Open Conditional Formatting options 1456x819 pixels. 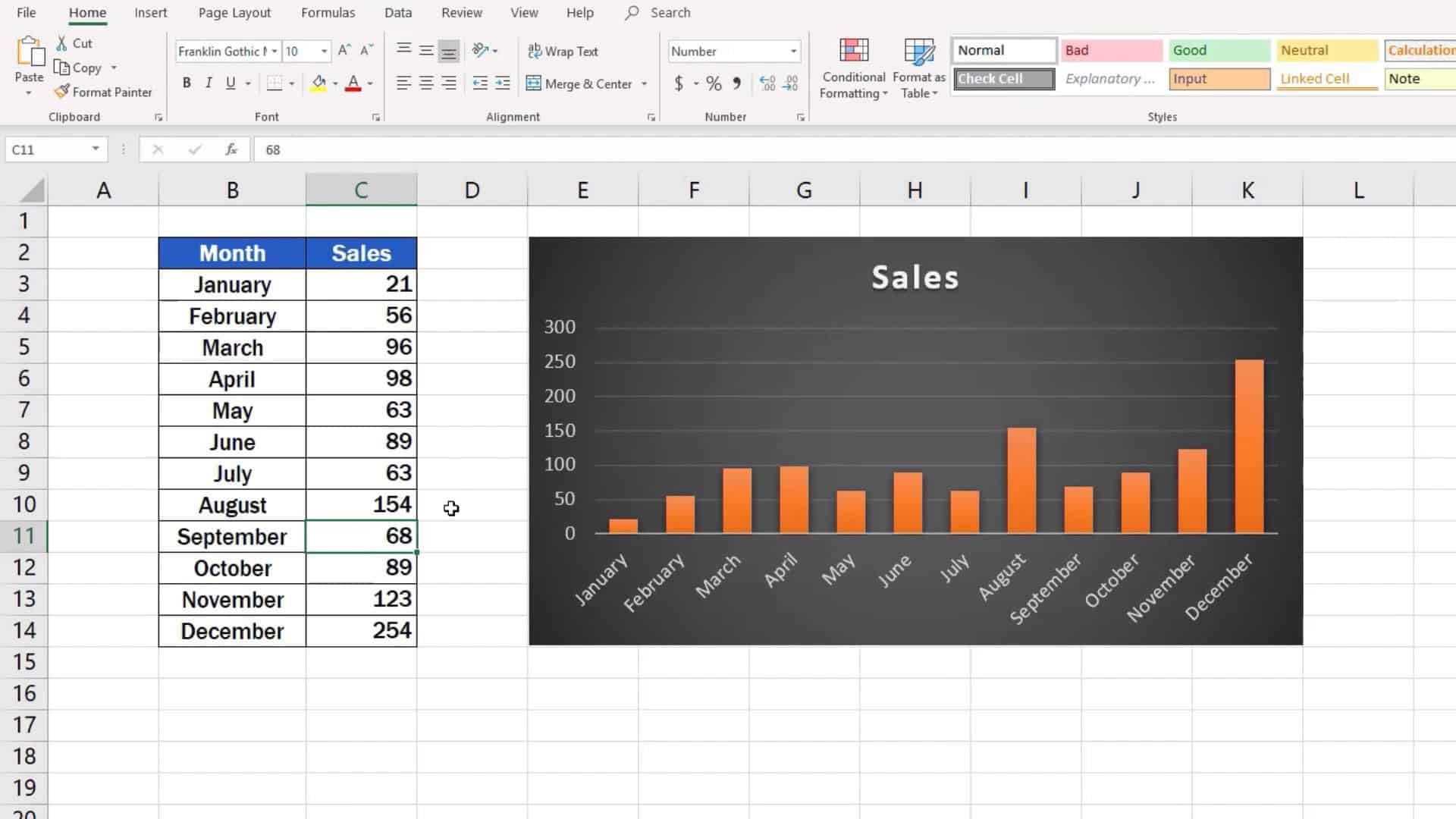[852, 67]
